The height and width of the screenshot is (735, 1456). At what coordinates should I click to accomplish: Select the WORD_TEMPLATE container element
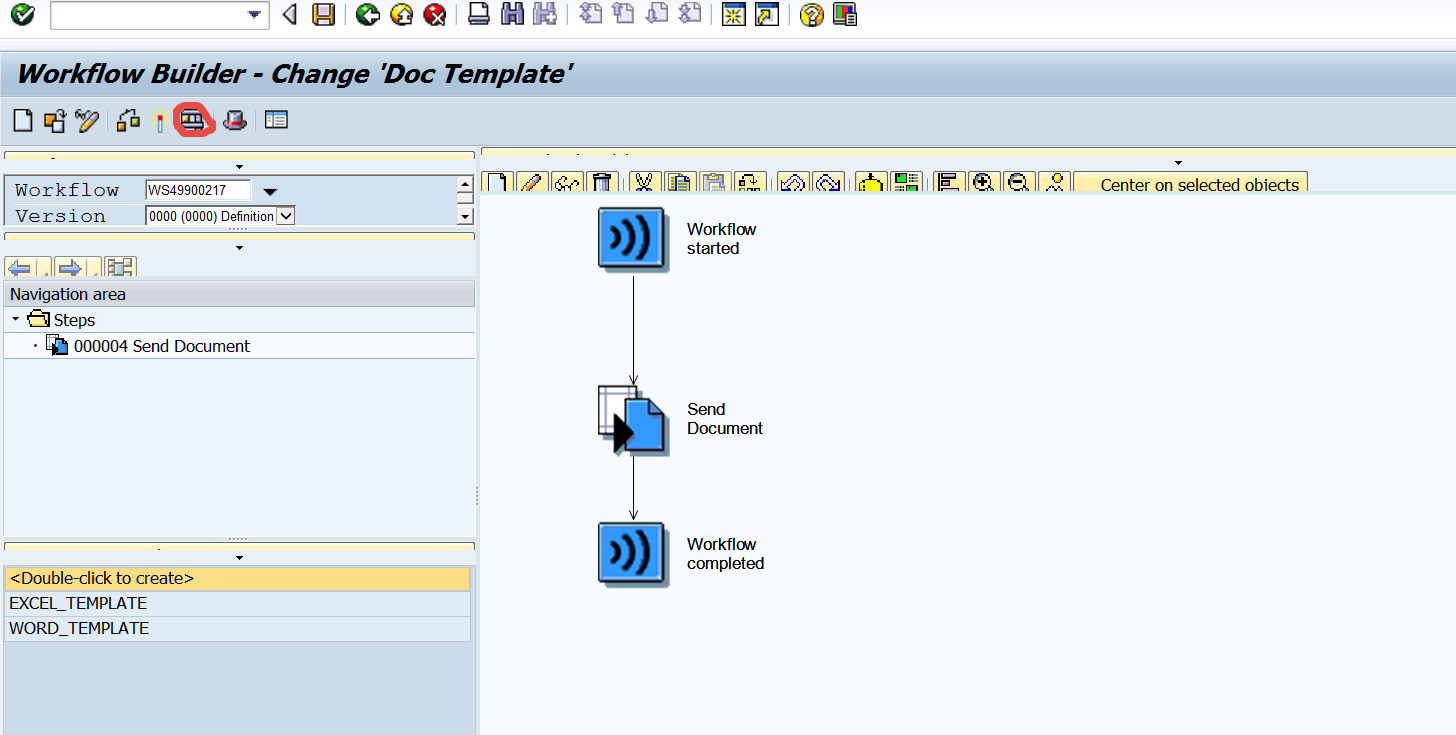pyautogui.click(x=79, y=628)
